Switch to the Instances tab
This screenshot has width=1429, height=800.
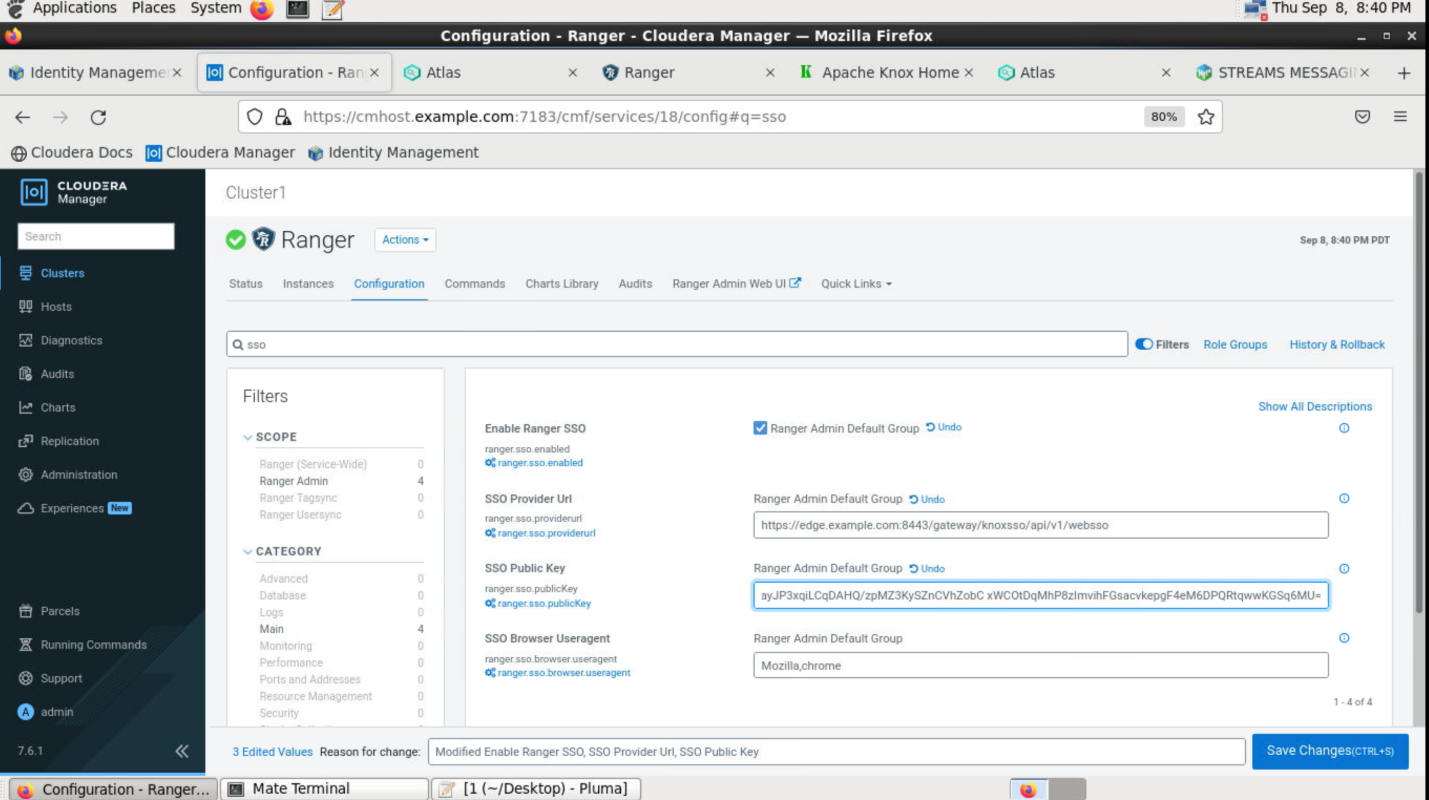point(308,284)
